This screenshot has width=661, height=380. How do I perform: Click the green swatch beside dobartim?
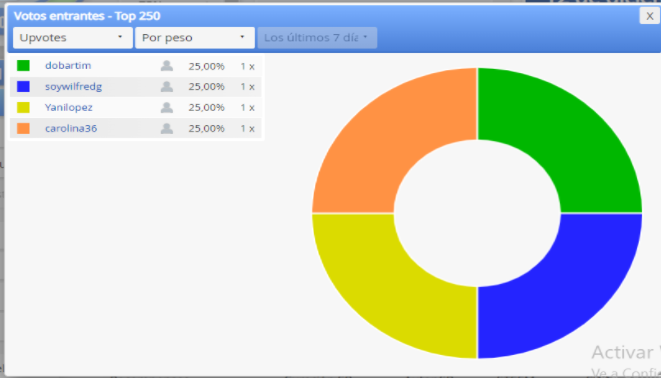(x=23, y=66)
